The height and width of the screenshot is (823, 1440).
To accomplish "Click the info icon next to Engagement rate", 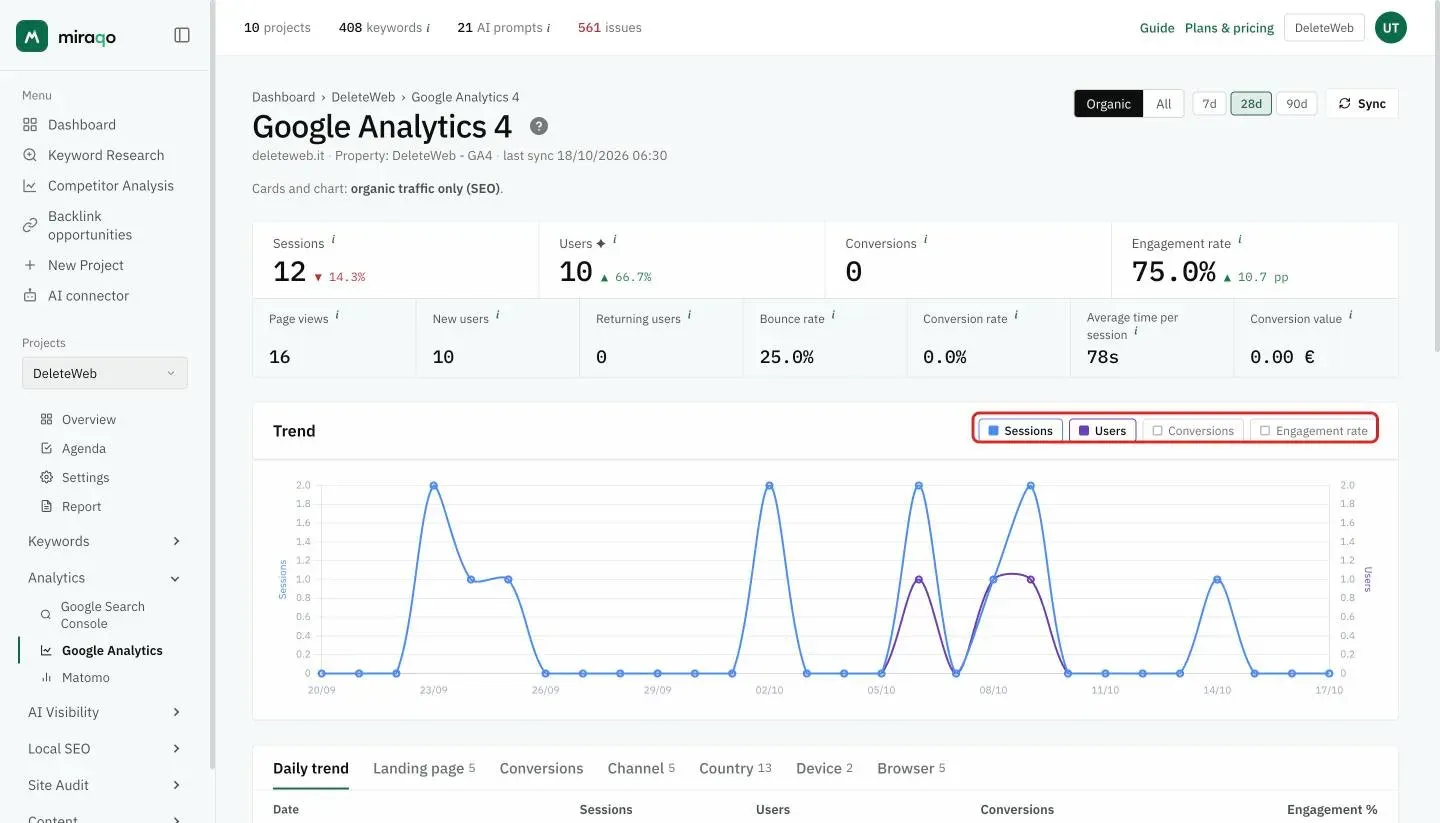I will click(1240, 240).
